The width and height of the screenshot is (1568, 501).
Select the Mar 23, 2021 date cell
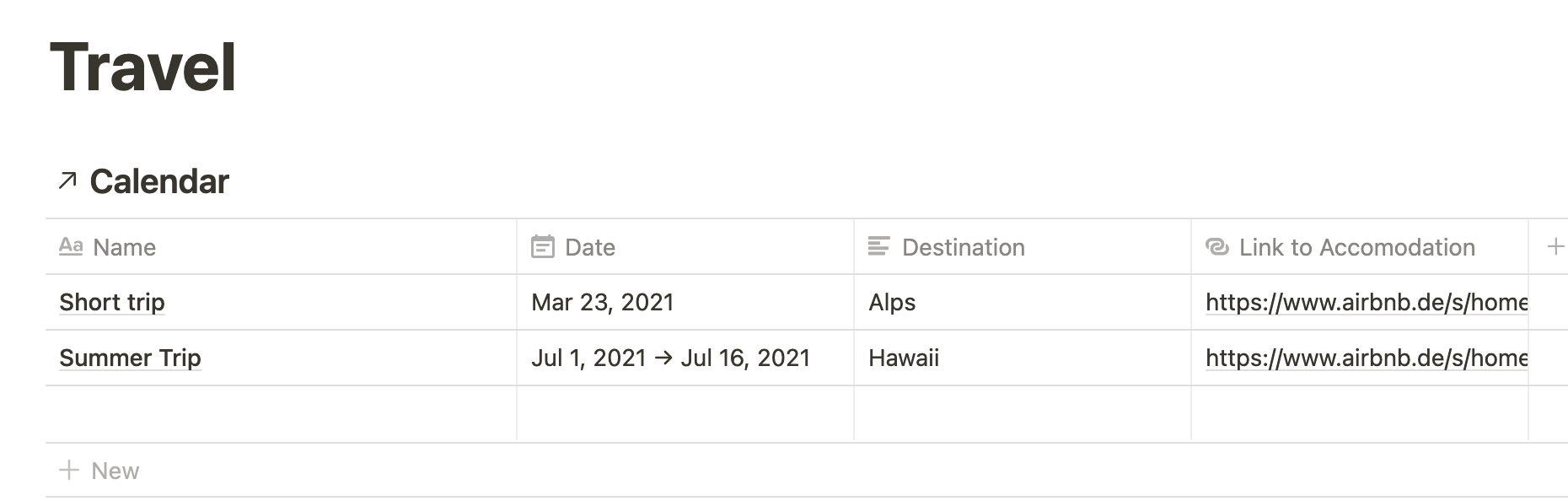(x=685, y=302)
